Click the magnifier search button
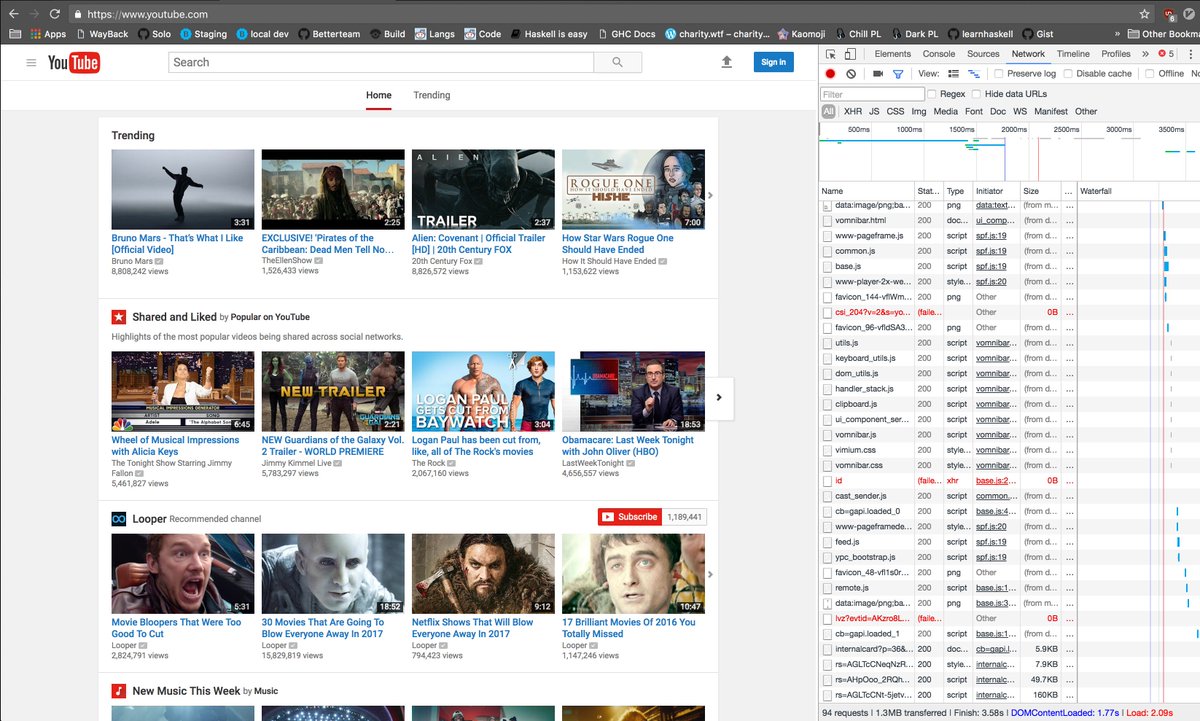The height and width of the screenshot is (721, 1200). pyautogui.click(x=618, y=62)
